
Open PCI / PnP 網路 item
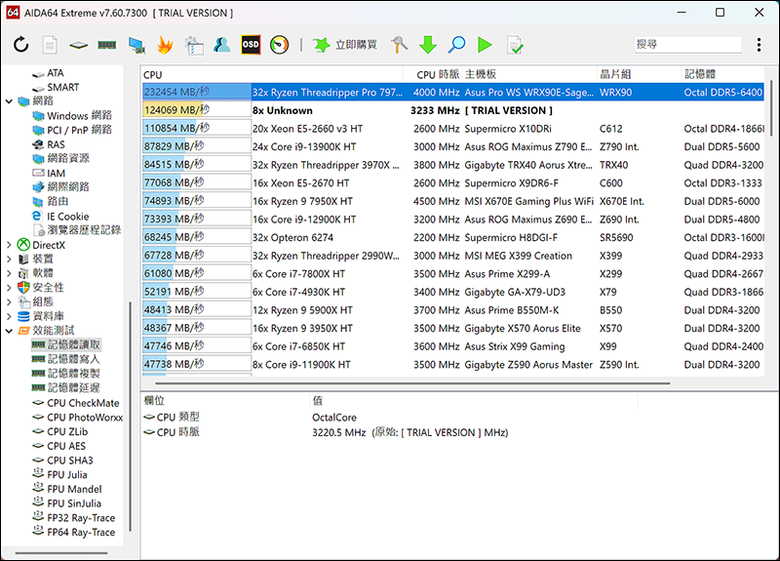click(72, 130)
